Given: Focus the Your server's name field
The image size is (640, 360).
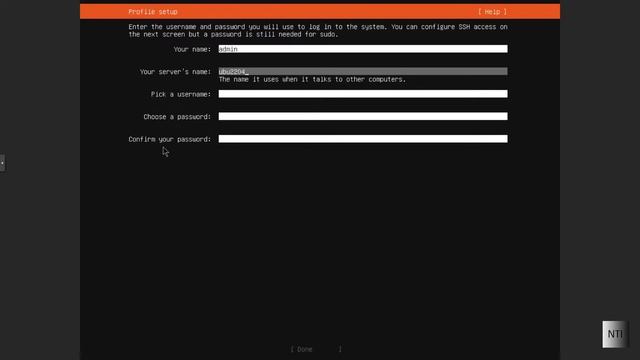Looking at the screenshot, I should (363, 71).
